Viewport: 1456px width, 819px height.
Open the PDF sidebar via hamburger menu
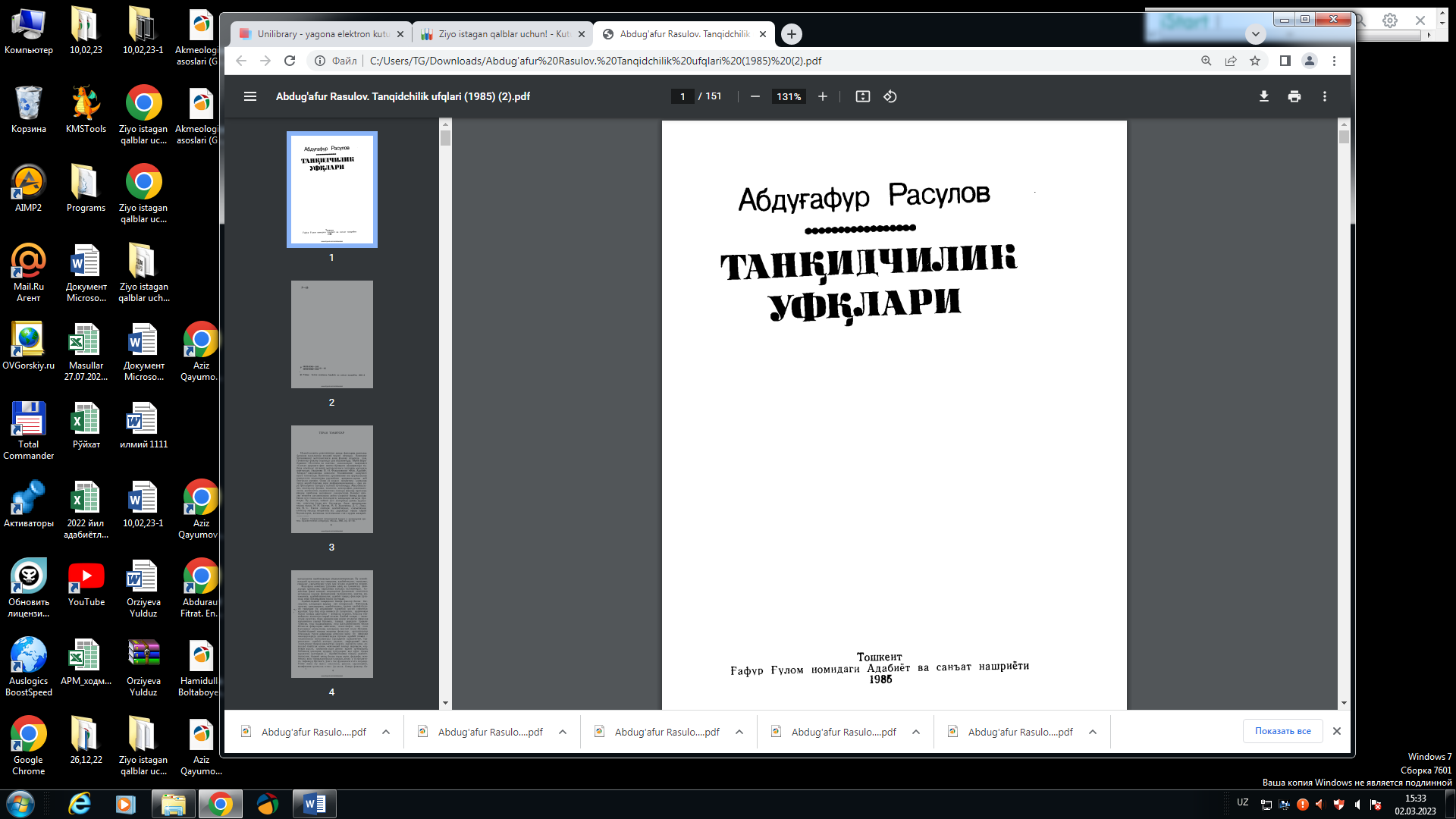(x=250, y=96)
